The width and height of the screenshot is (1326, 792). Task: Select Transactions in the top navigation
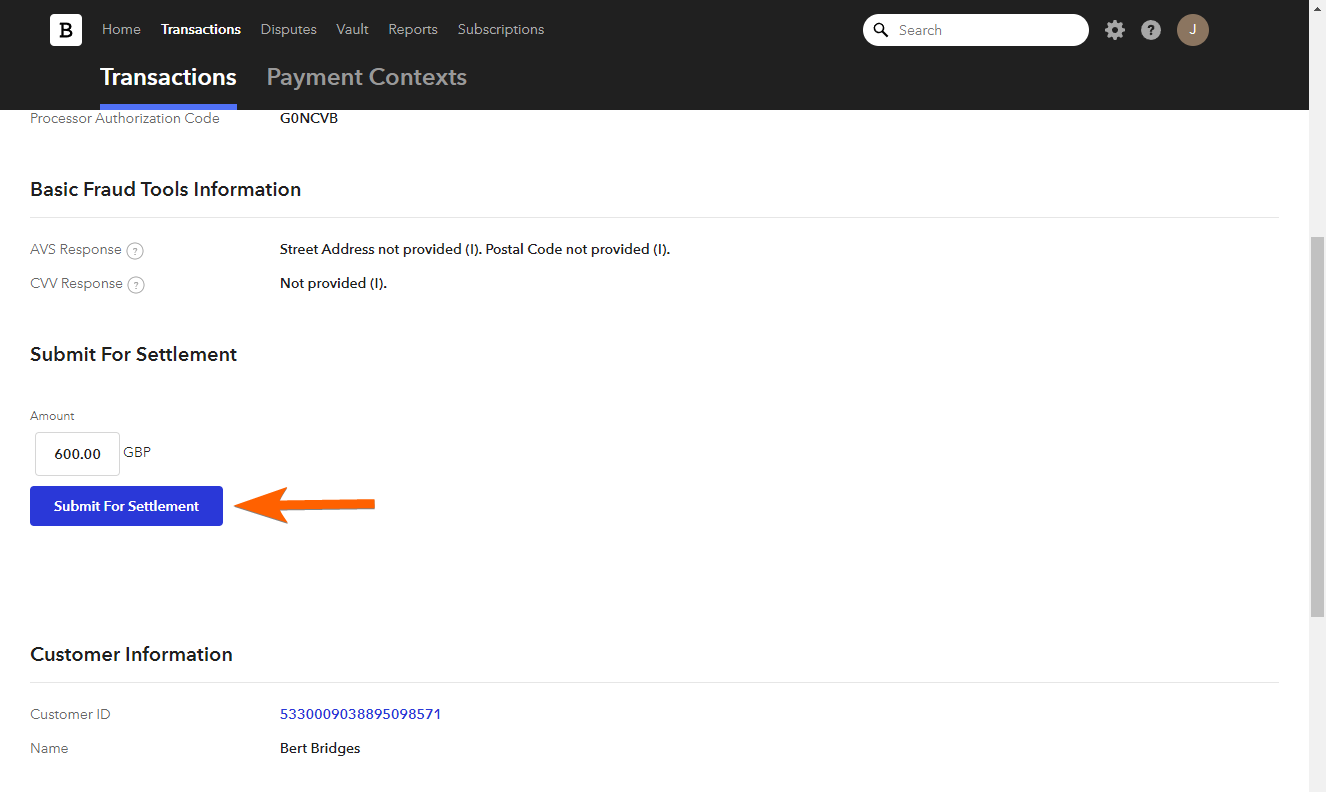201,29
